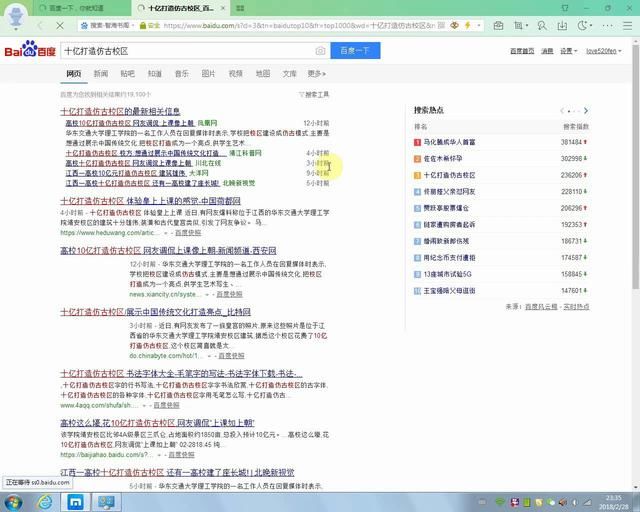Open the three-dots more tools icon
The width and height of the screenshot is (640, 512).
(607, 26)
